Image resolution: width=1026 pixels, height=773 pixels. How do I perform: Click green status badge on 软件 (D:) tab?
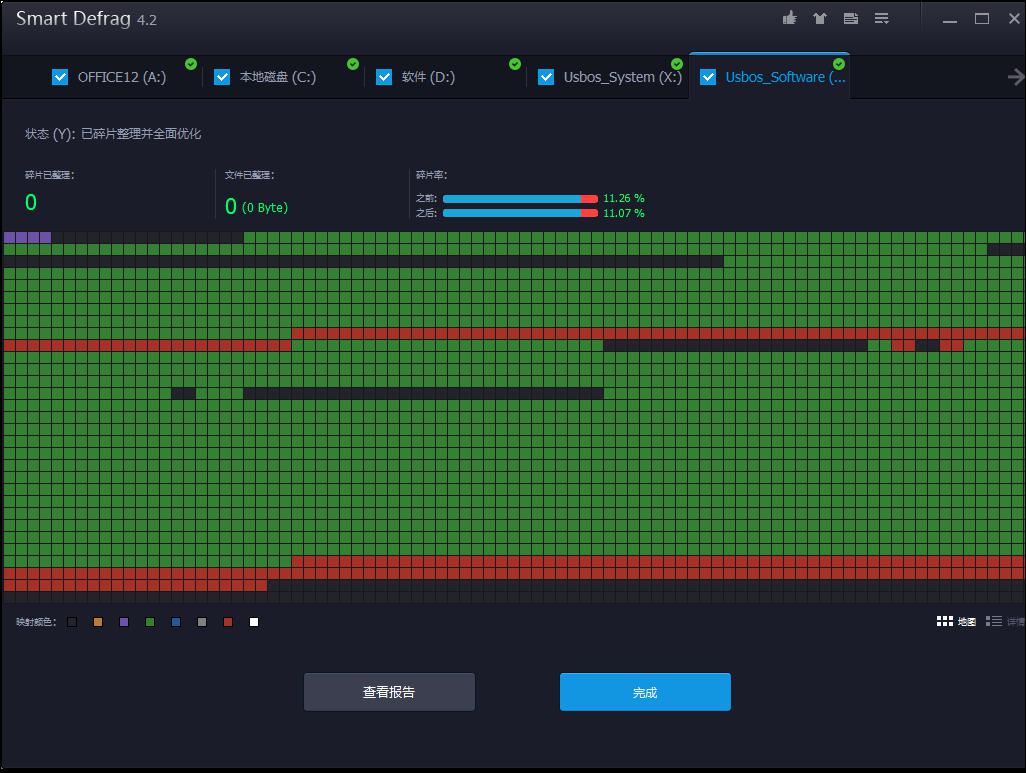(515, 64)
